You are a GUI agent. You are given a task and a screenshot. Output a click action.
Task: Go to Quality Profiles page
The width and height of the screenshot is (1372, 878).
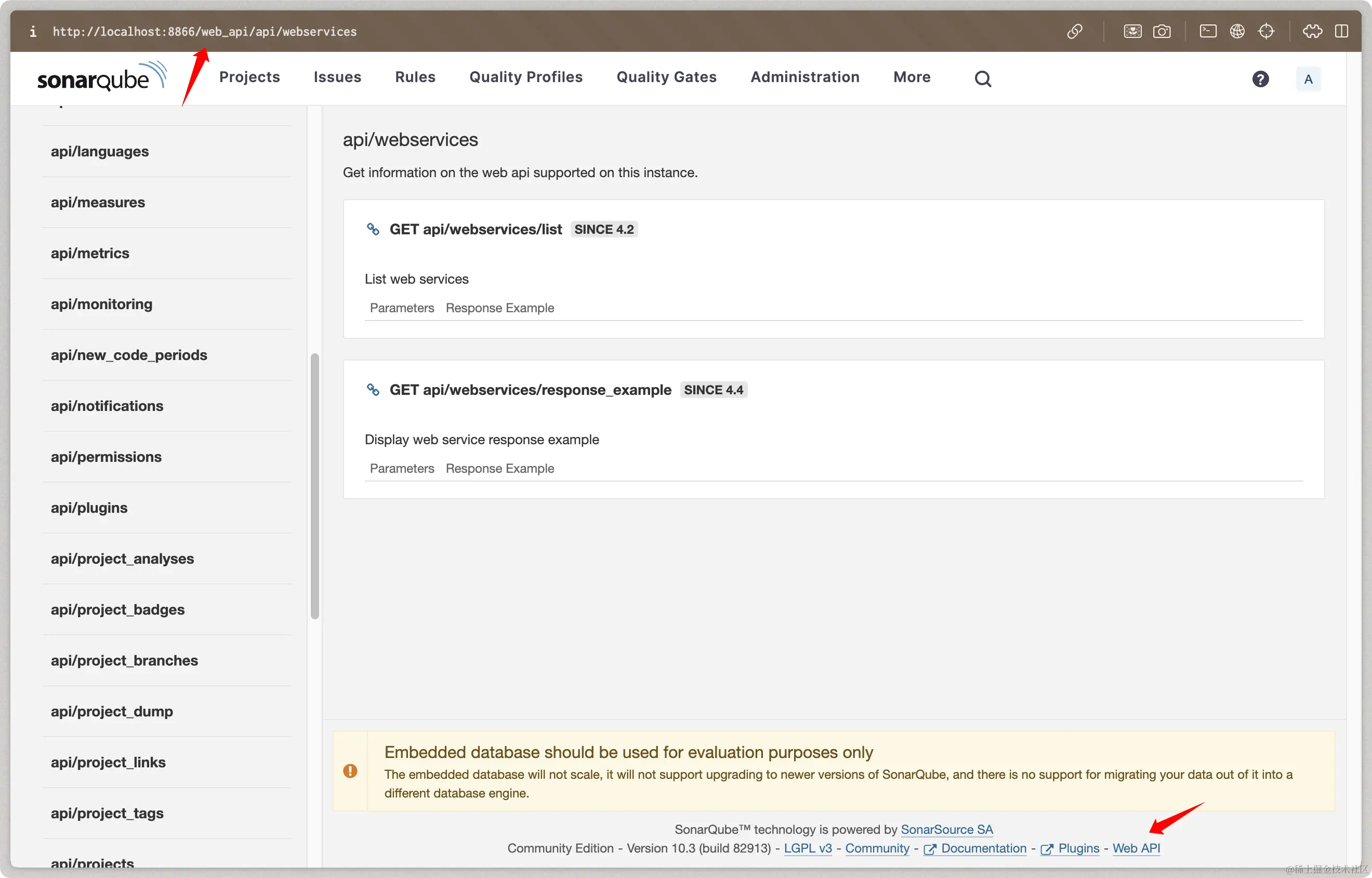click(526, 77)
